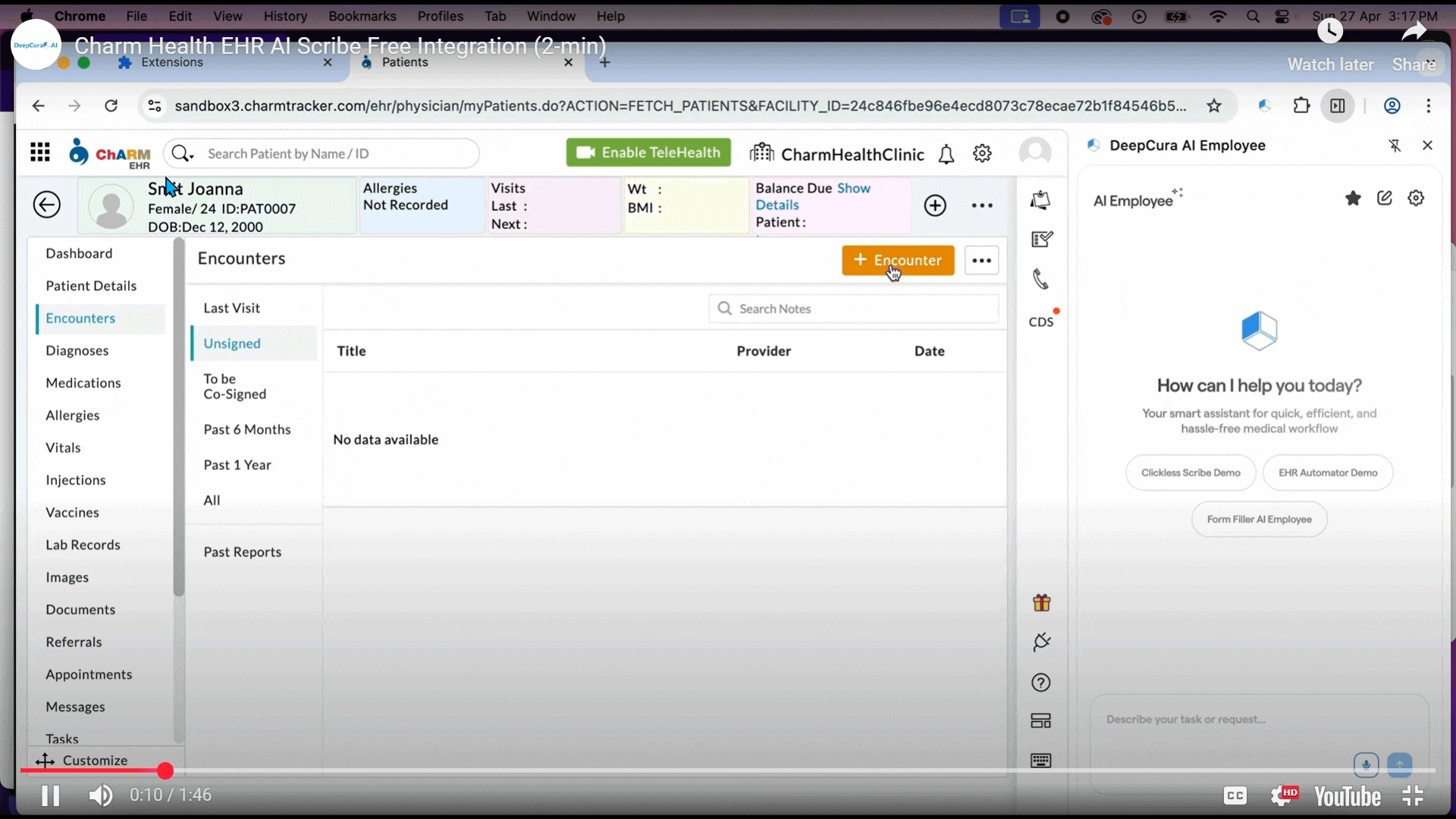Open the Charm apps grid menu

click(x=40, y=152)
